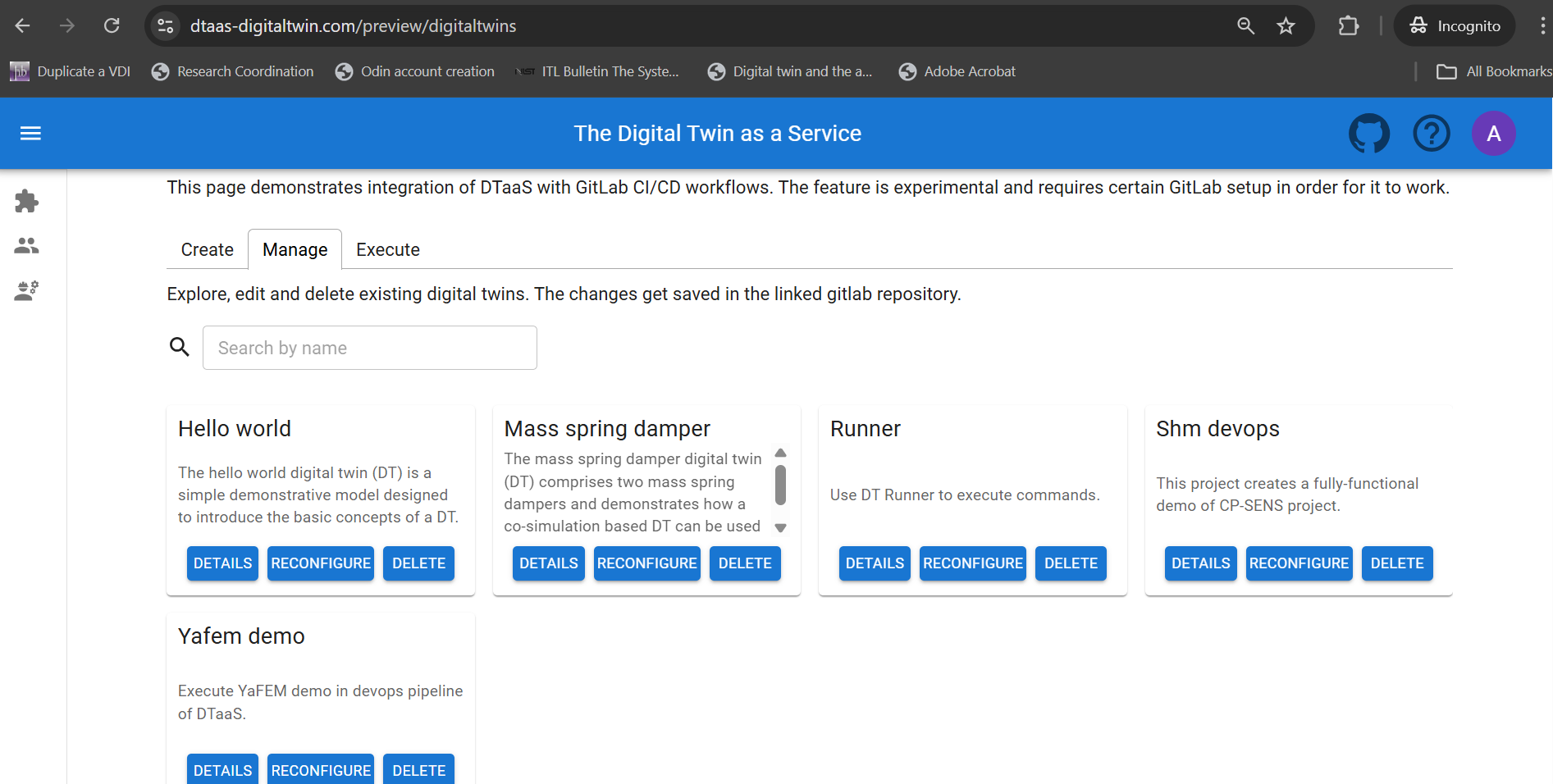Open the navigation hamburger menu
The height and width of the screenshot is (784, 1553).
[30, 133]
